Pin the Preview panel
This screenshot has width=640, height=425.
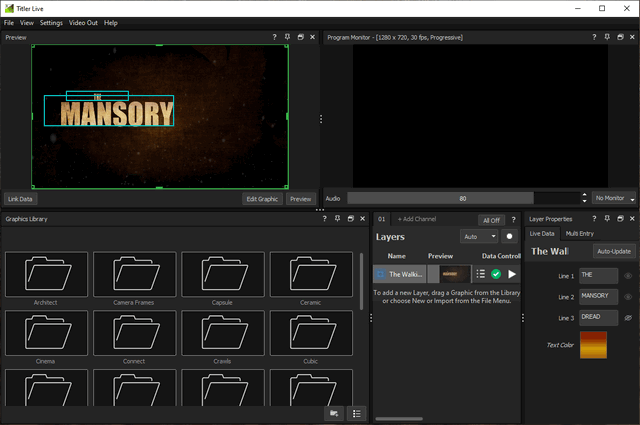[x=287, y=37]
